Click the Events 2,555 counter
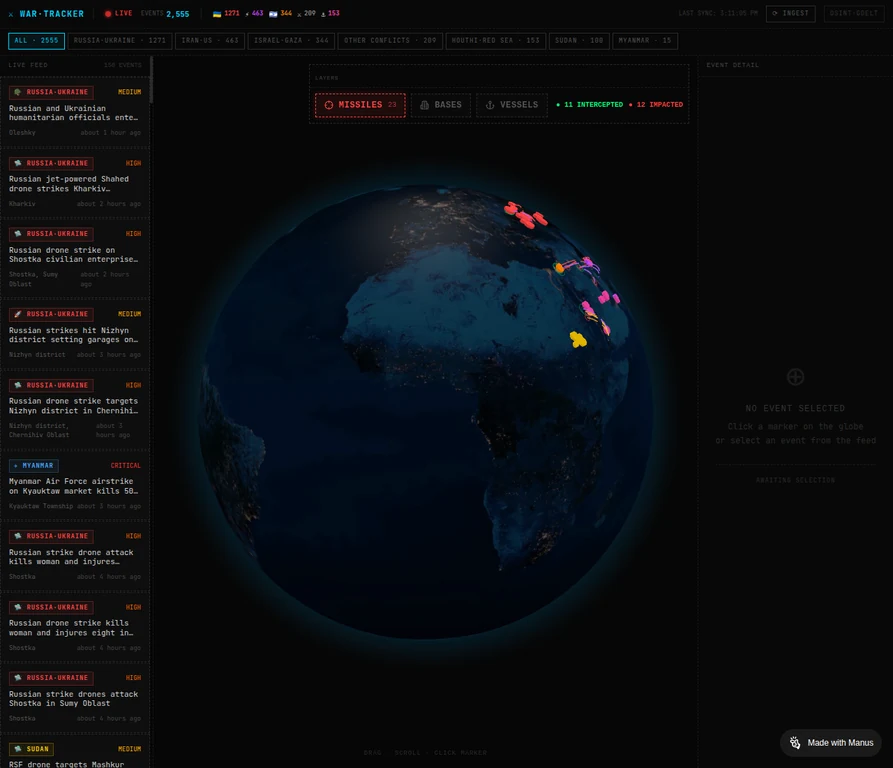Screen dimensions: 893x768 click(x=165, y=14)
